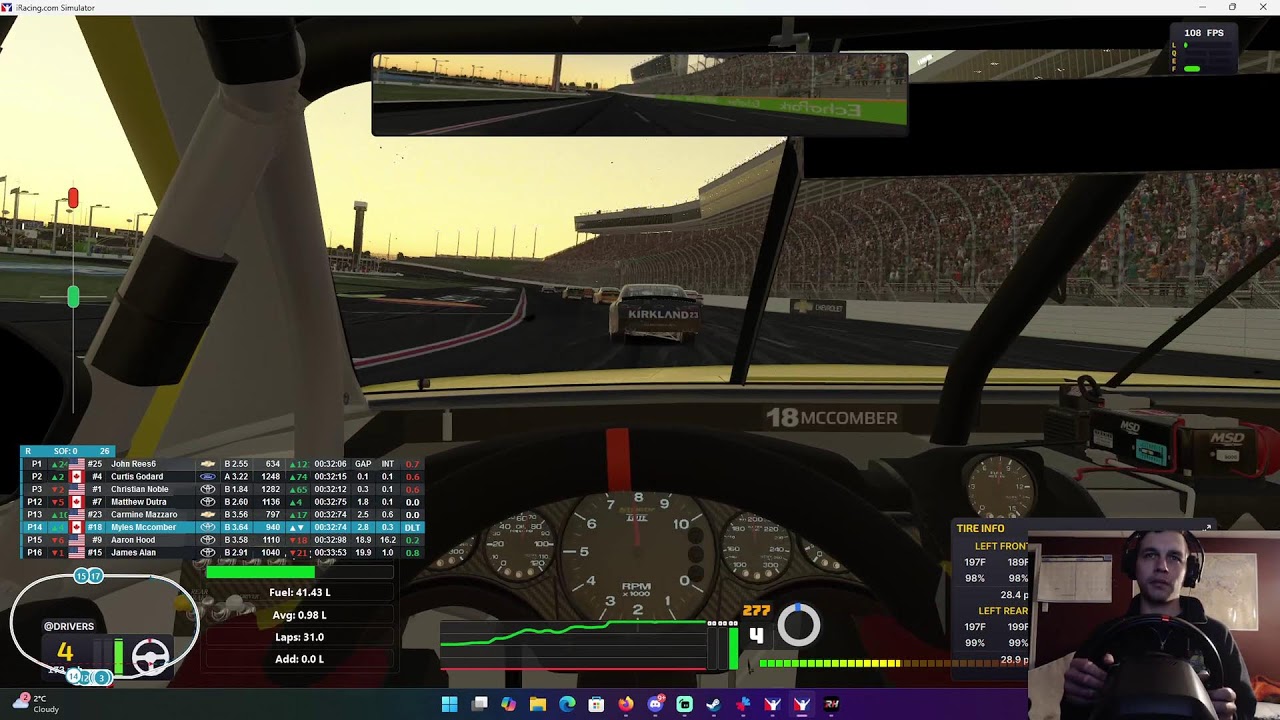
Task: Click the Avg: 0.98 L readout
Action: click(299, 615)
